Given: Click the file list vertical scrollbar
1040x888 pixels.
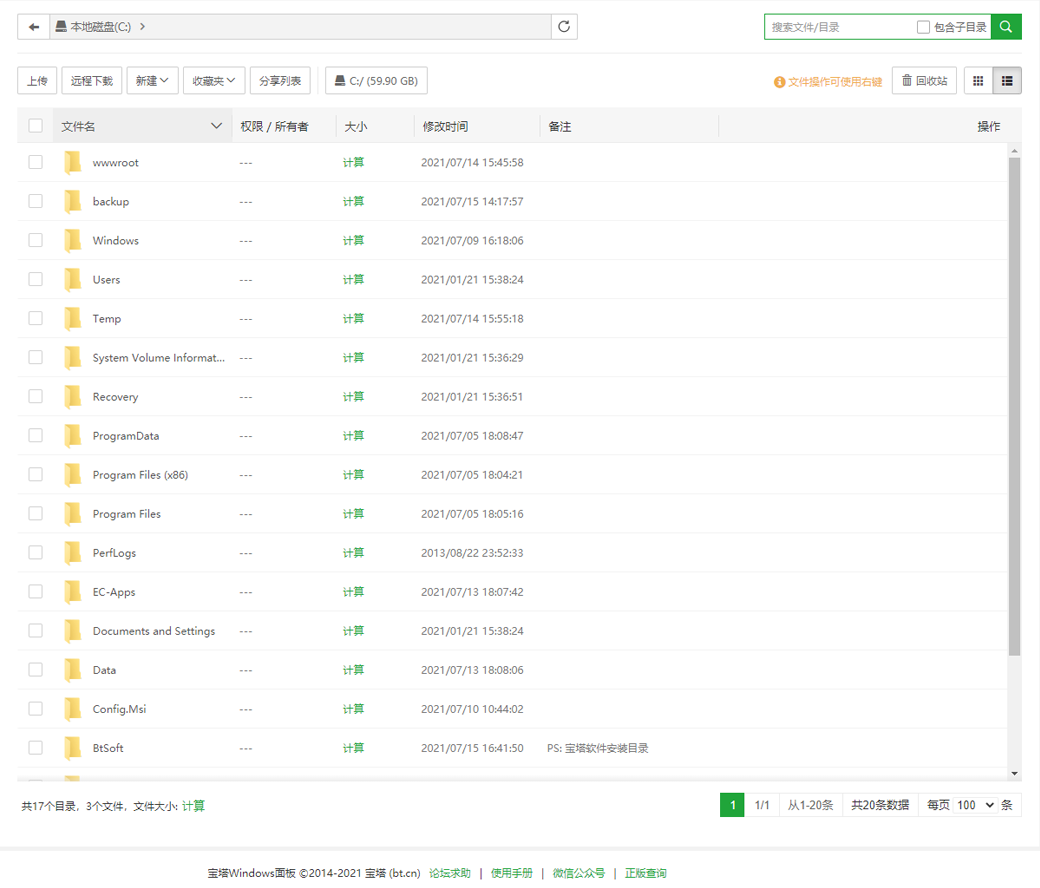Looking at the screenshot, I should coord(1014,400).
